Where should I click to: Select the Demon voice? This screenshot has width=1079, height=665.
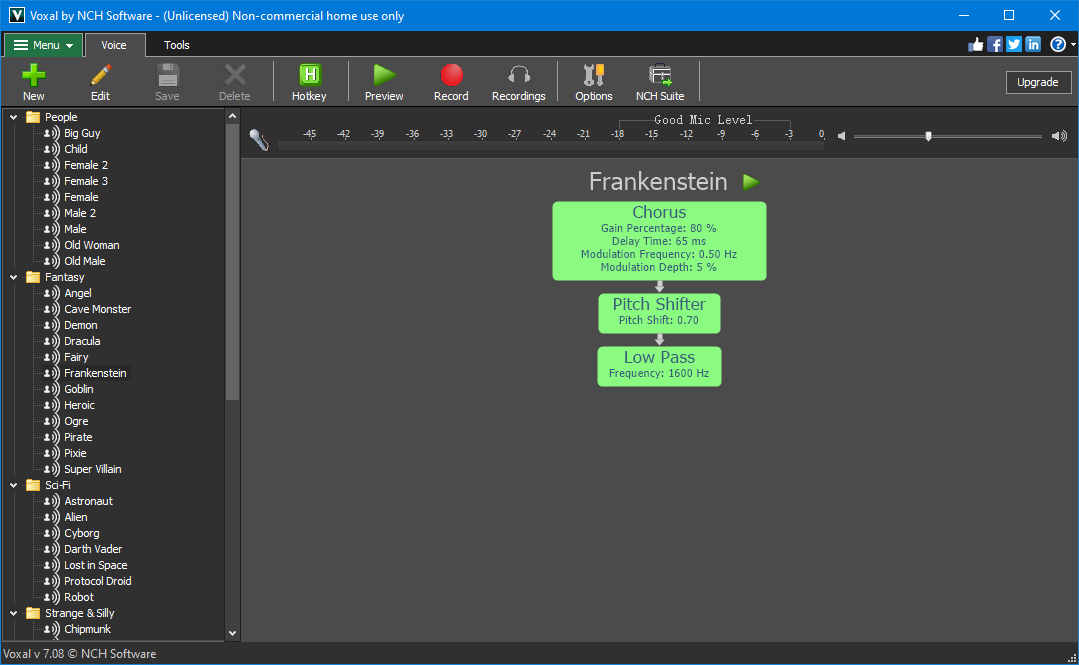[81, 326]
